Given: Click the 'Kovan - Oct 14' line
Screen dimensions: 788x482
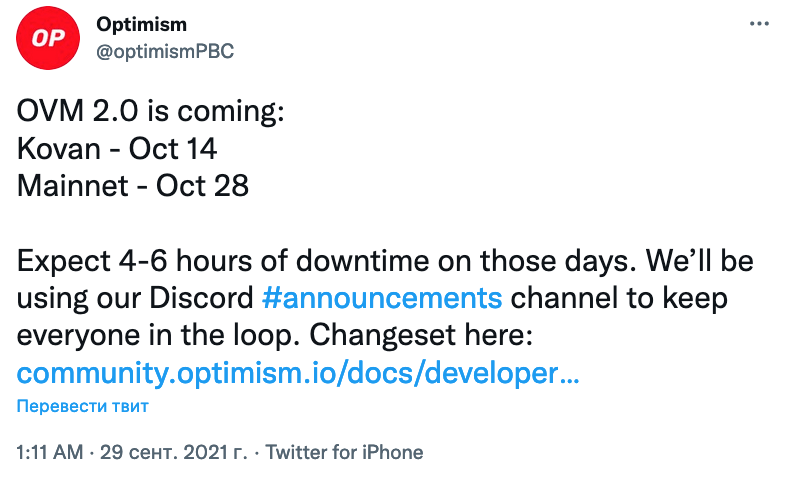Looking at the screenshot, I should (x=117, y=148).
